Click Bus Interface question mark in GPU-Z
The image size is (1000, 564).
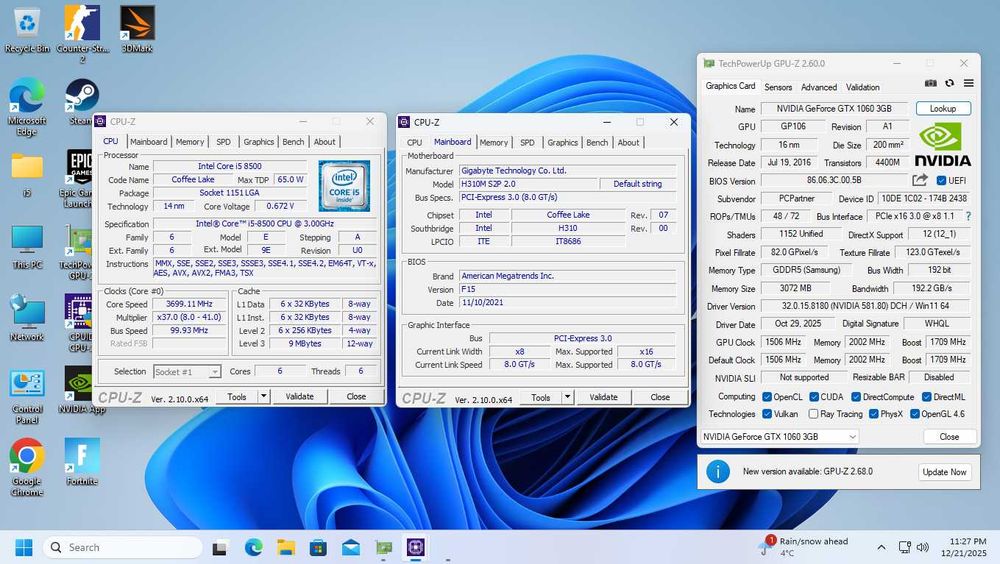coord(968,216)
